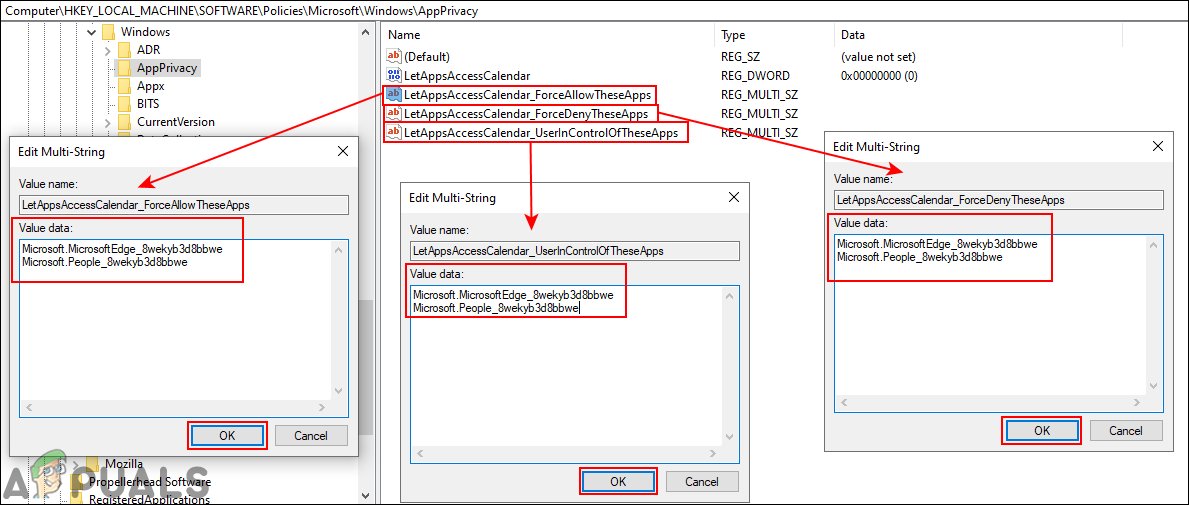This screenshot has height=505, width=1189.
Task: Click Value name field in UserInControlOfTheseApps dialog
Action: 574,251
